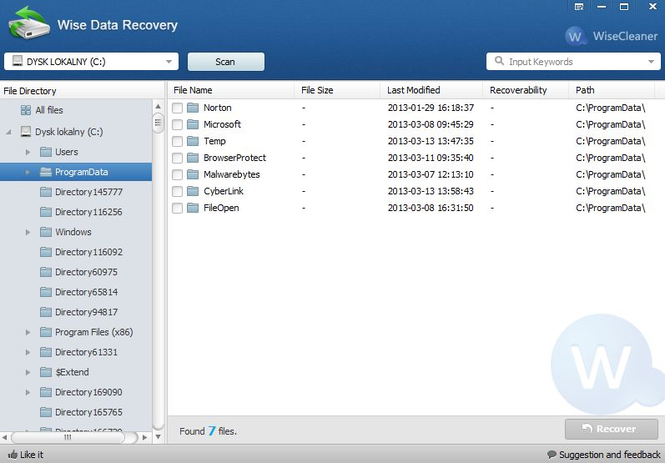Click the speech bubble feedback icon

(x=551, y=455)
